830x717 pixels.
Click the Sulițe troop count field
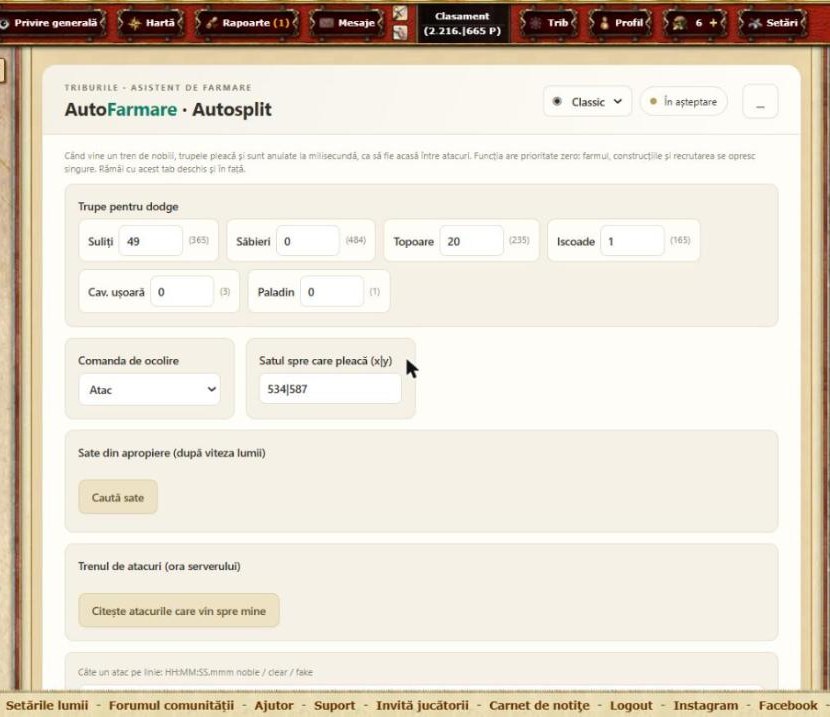[151, 241]
